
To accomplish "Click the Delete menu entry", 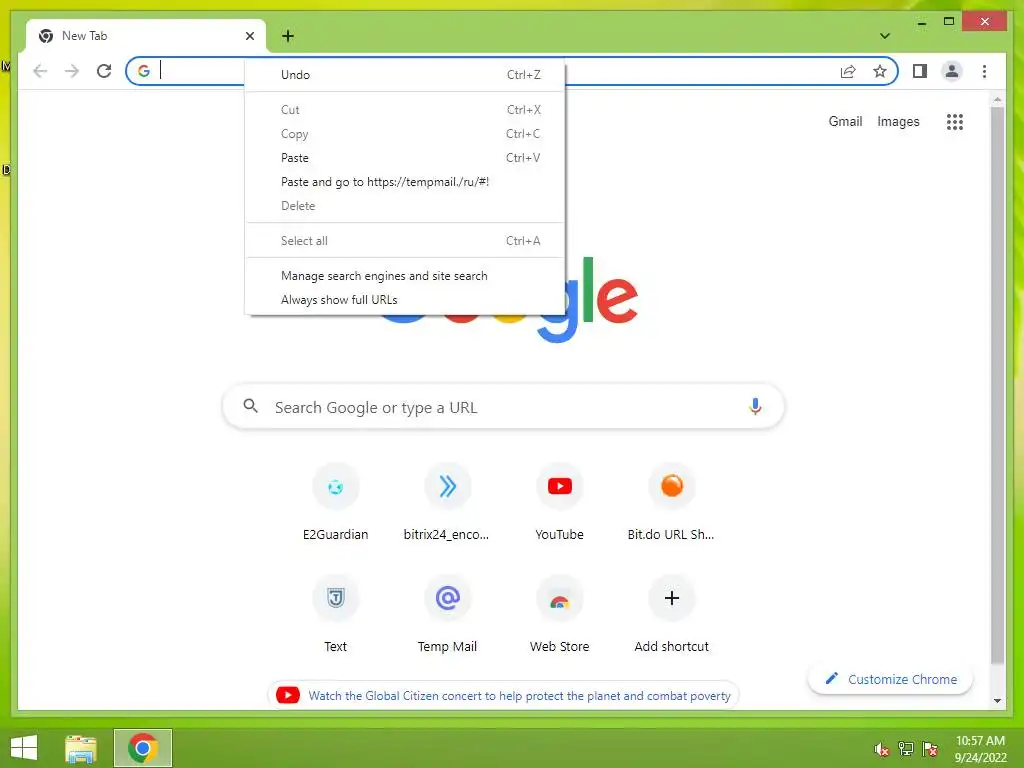I will [405, 206].
